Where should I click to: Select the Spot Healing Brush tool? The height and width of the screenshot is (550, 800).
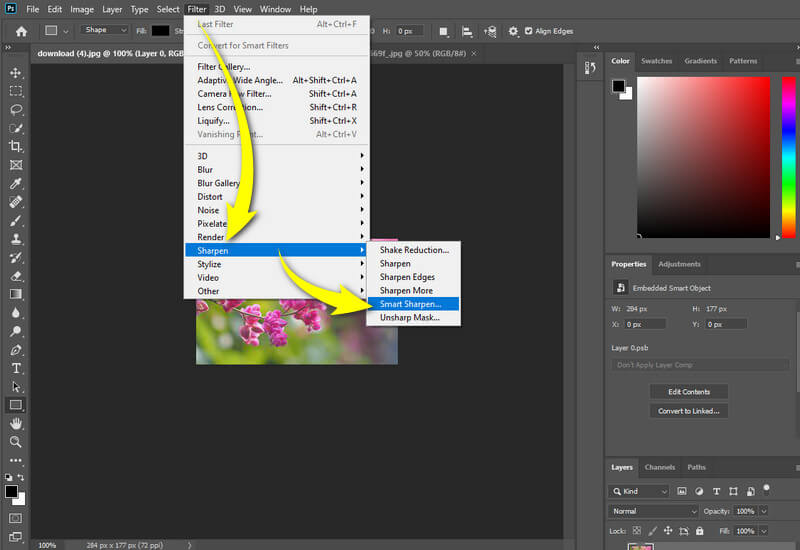[16, 202]
